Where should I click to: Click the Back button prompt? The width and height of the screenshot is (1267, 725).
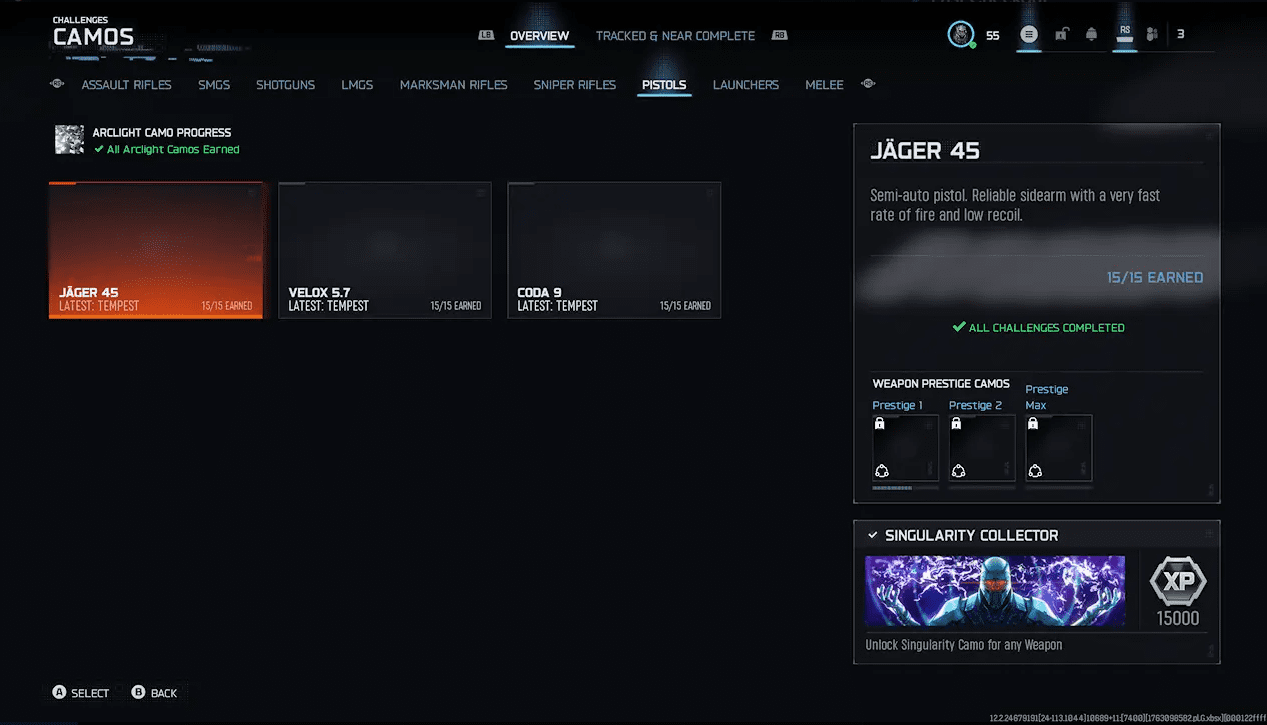point(154,693)
